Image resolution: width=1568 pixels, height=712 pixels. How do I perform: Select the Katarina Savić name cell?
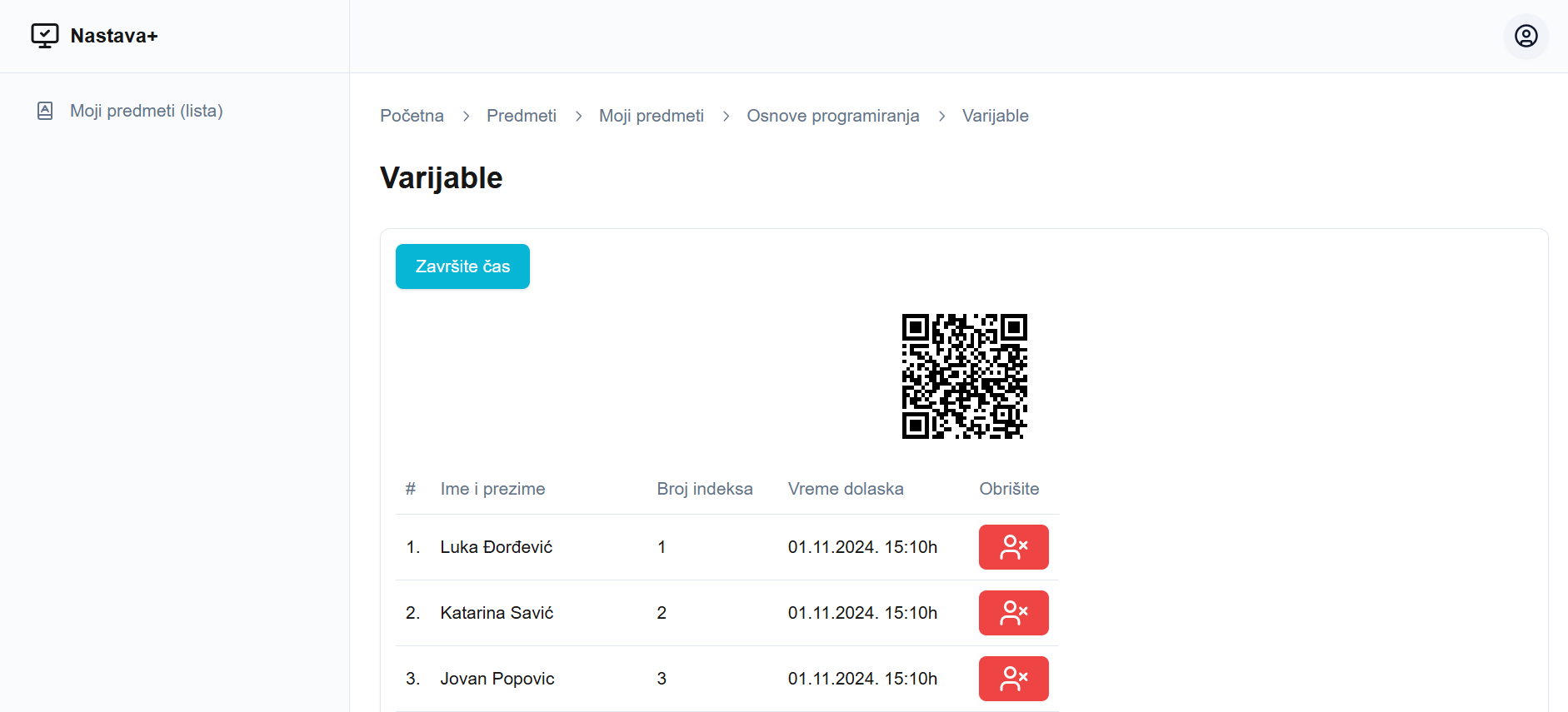[x=497, y=613]
